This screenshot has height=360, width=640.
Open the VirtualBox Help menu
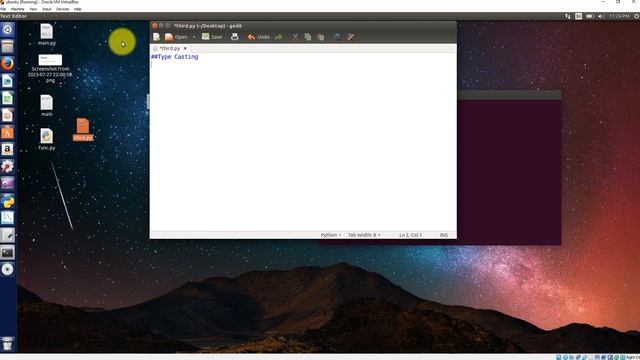coord(78,9)
